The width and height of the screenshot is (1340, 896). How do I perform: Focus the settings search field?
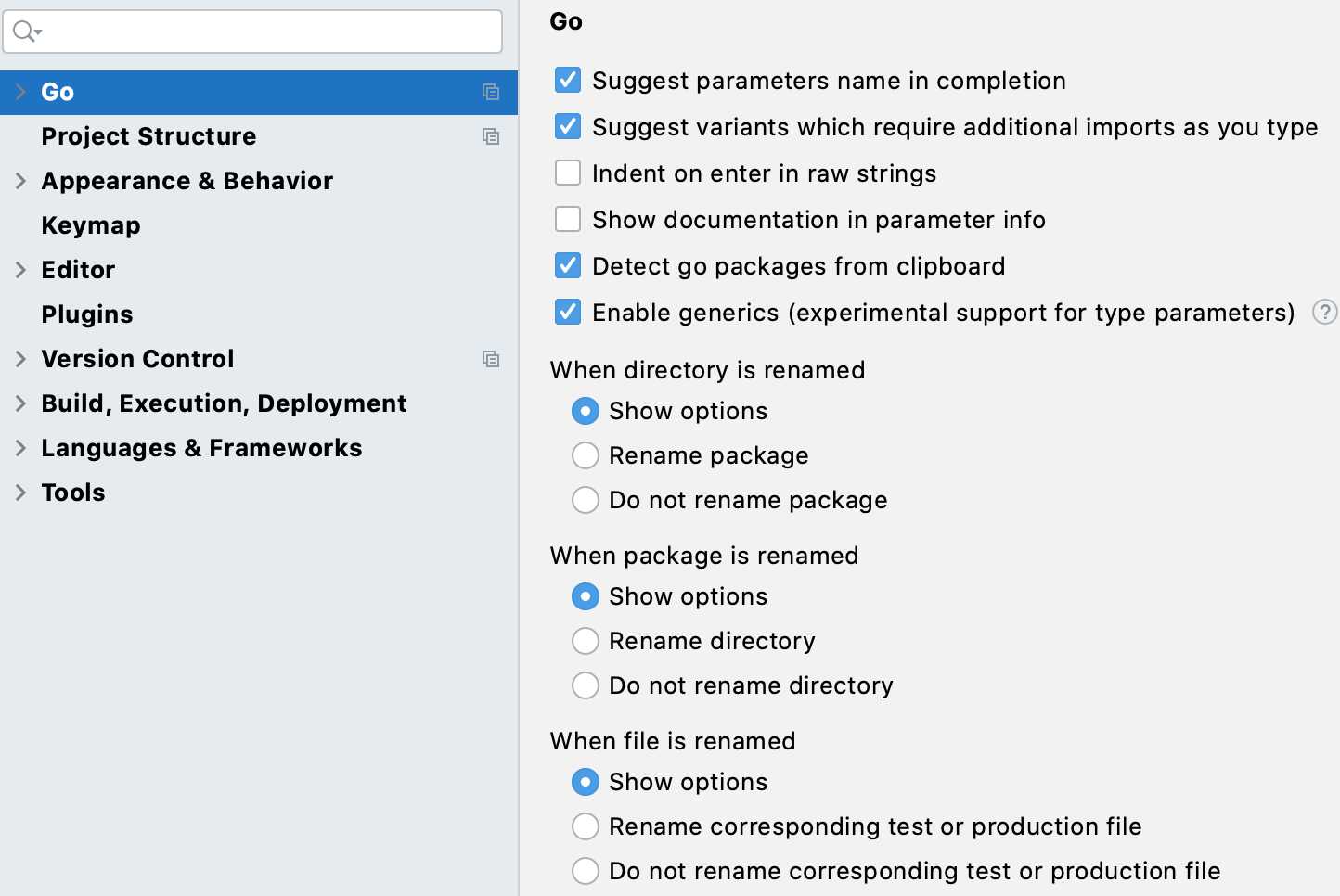click(x=252, y=32)
